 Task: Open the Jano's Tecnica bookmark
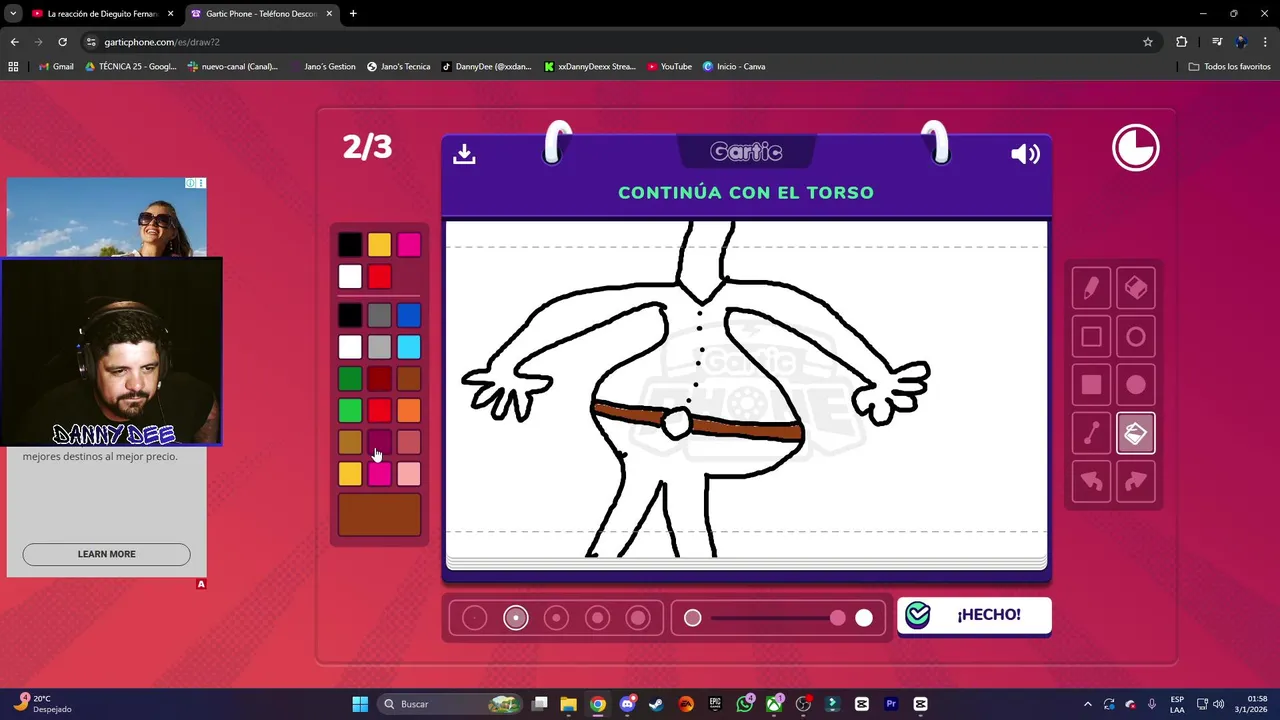(x=398, y=66)
